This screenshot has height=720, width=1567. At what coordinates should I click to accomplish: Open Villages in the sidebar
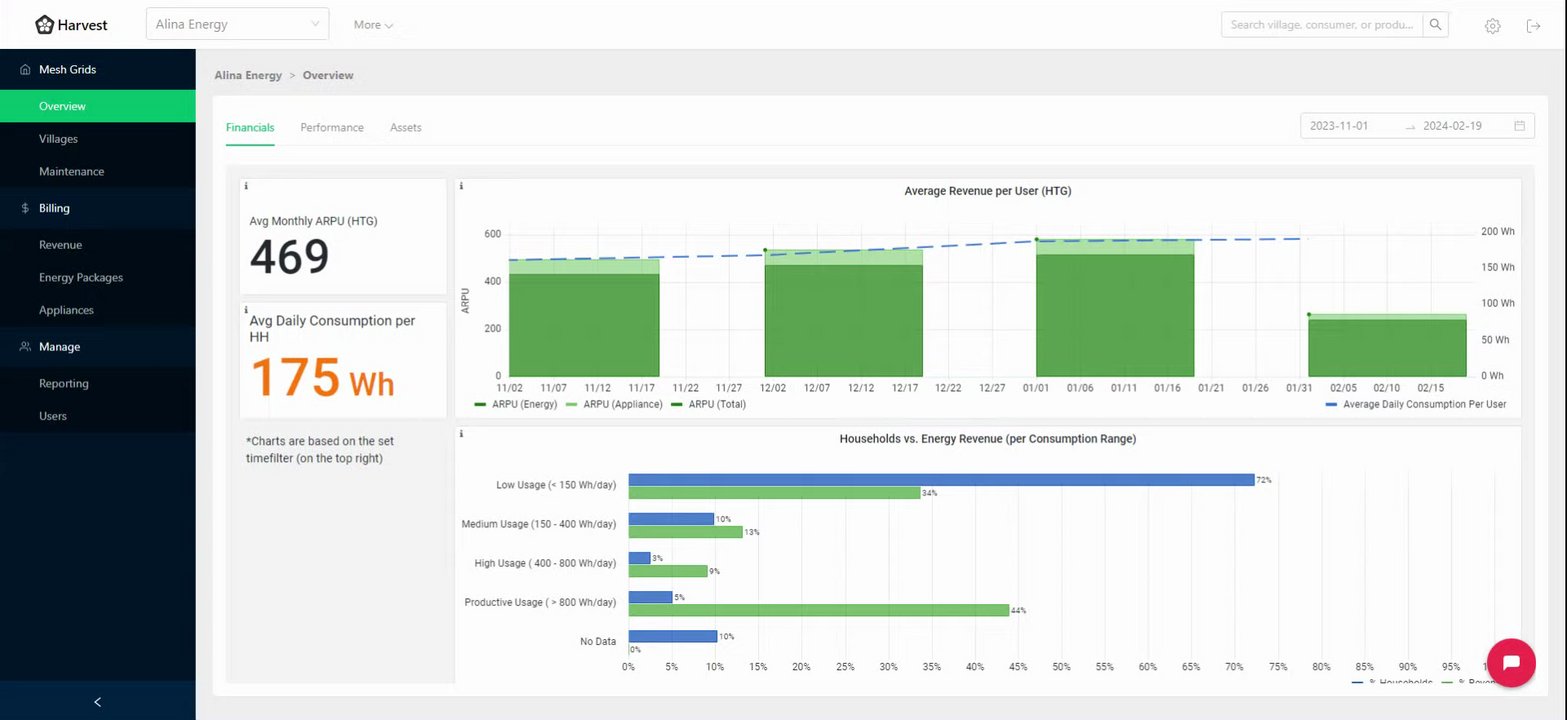pyautogui.click(x=58, y=139)
